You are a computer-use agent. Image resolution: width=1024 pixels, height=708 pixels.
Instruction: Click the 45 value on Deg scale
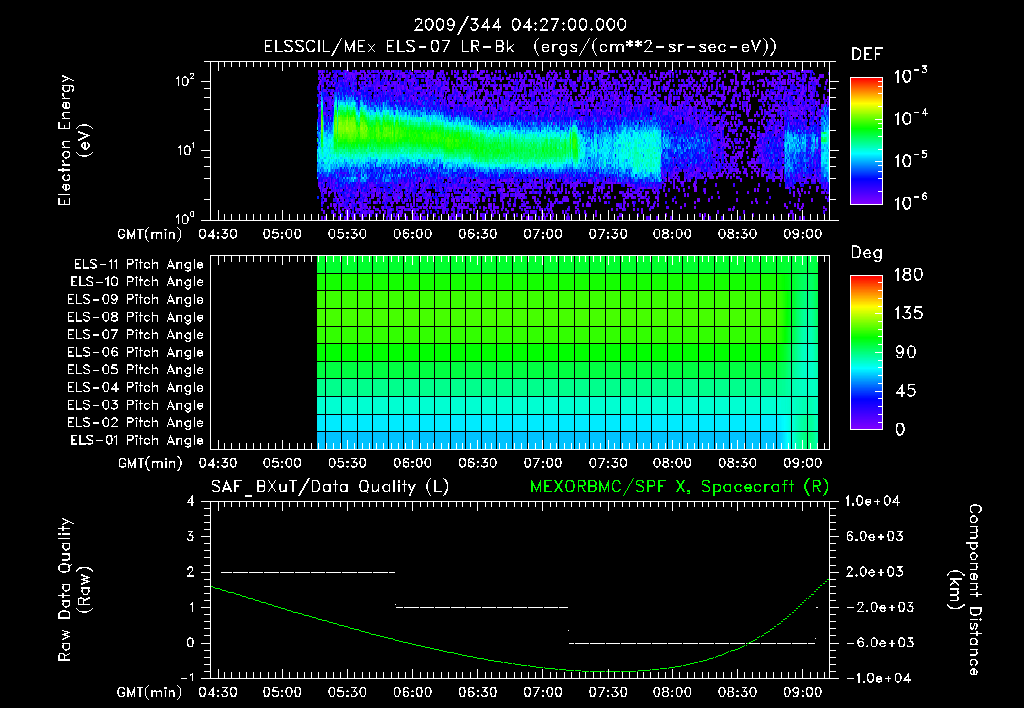[906, 391]
